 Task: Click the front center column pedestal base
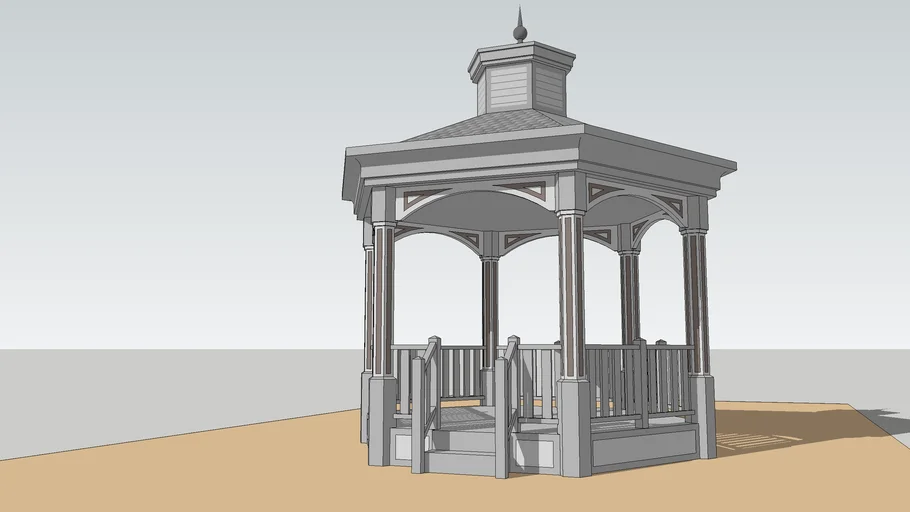[x=573, y=425]
